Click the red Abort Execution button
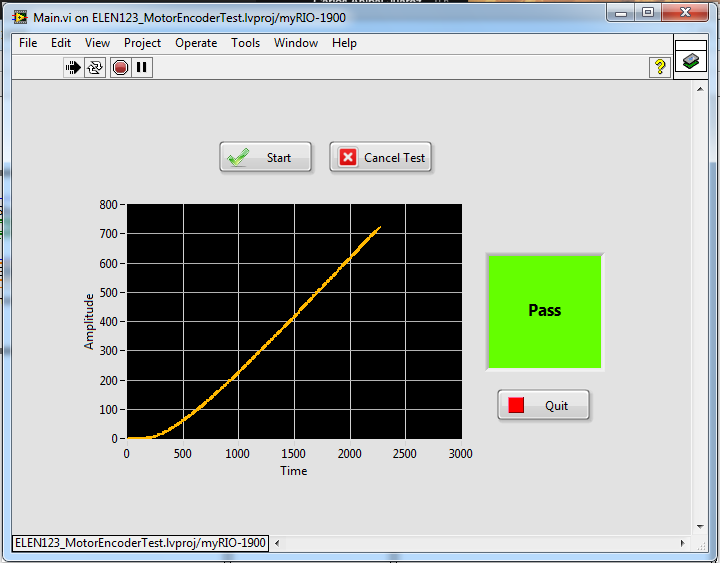 (x=120, y=68)
